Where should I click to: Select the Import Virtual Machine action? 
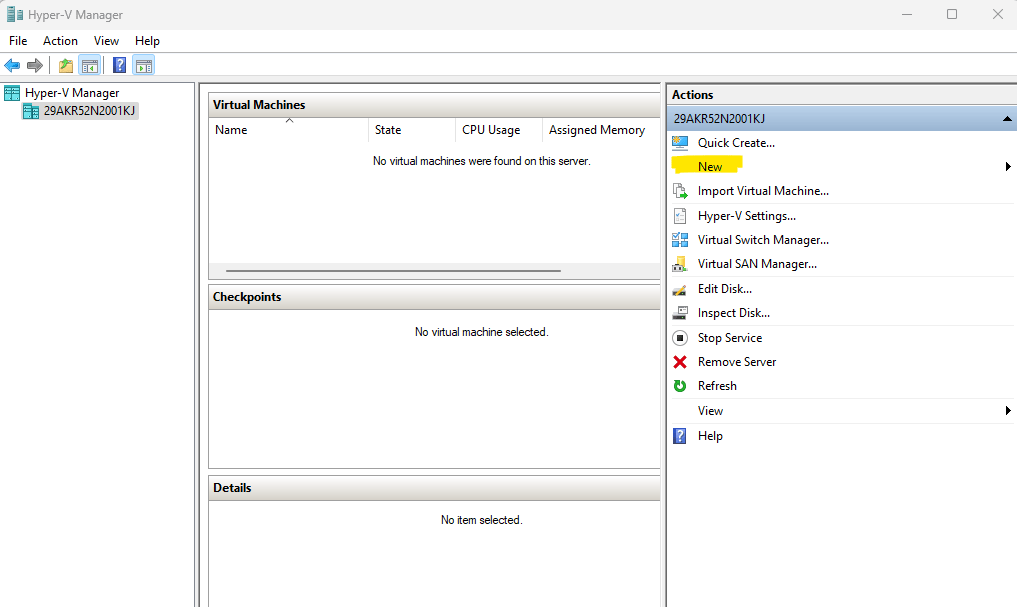pos(763,190)
